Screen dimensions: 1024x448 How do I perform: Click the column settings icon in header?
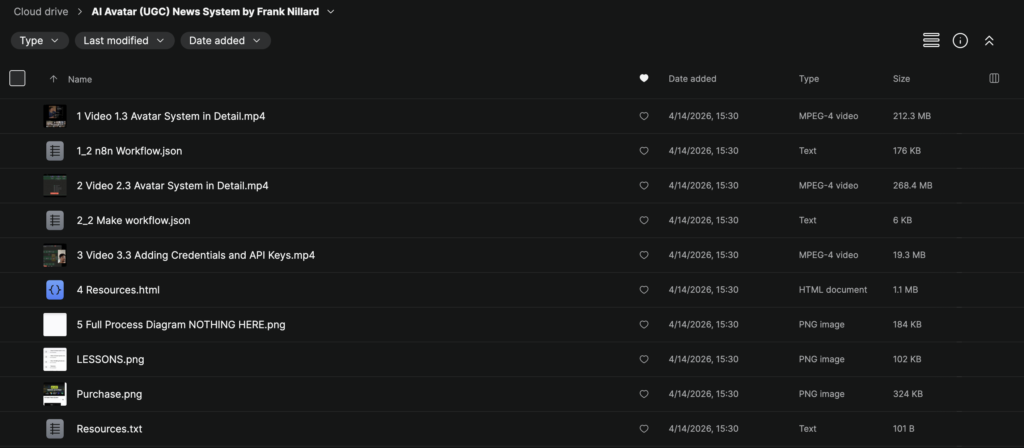point(994,78)
